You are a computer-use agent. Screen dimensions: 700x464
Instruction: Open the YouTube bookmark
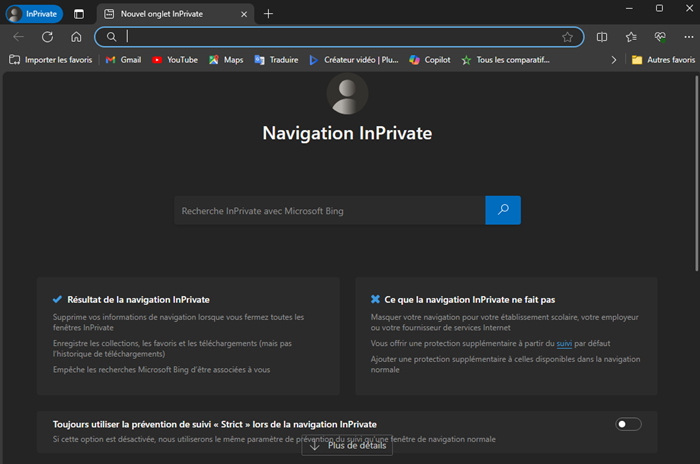coord(175,60)
